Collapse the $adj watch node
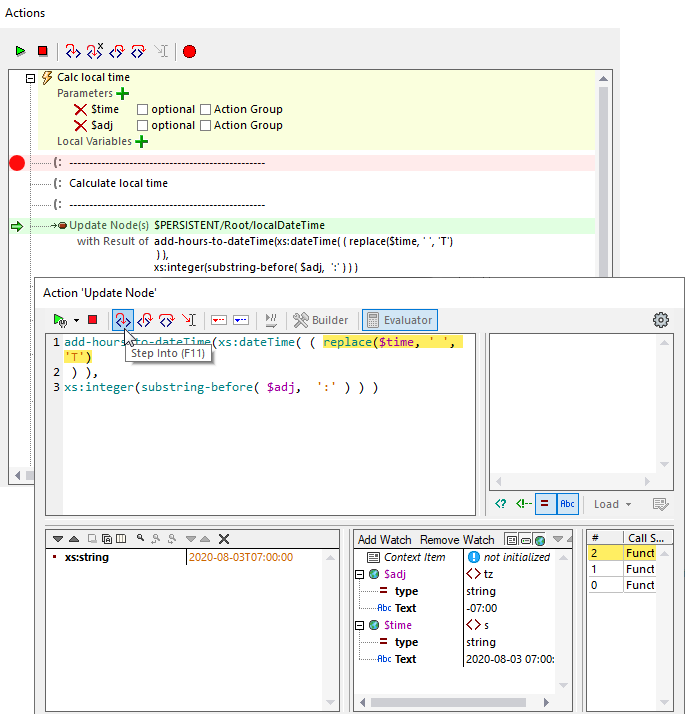Screen dimensions: 700x714 click(359, 574)
